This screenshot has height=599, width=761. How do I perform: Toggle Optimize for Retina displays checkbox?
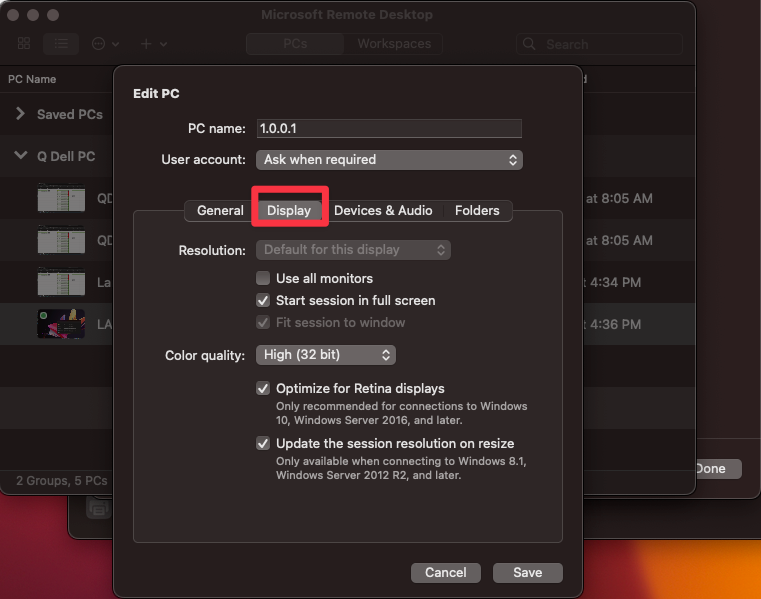coord(263,388)
